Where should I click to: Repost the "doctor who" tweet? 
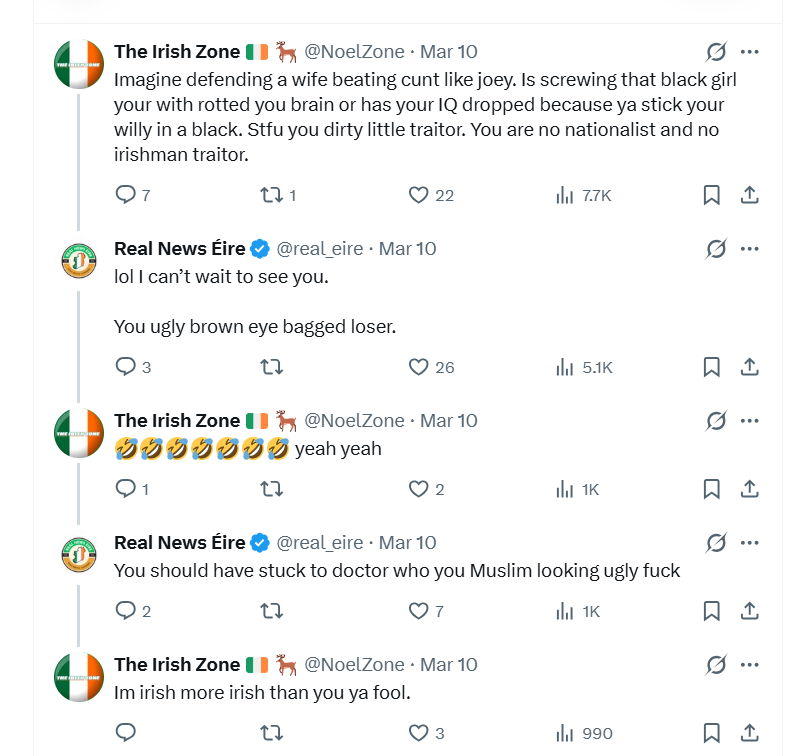pyautogui.click(x=271, y=611)
